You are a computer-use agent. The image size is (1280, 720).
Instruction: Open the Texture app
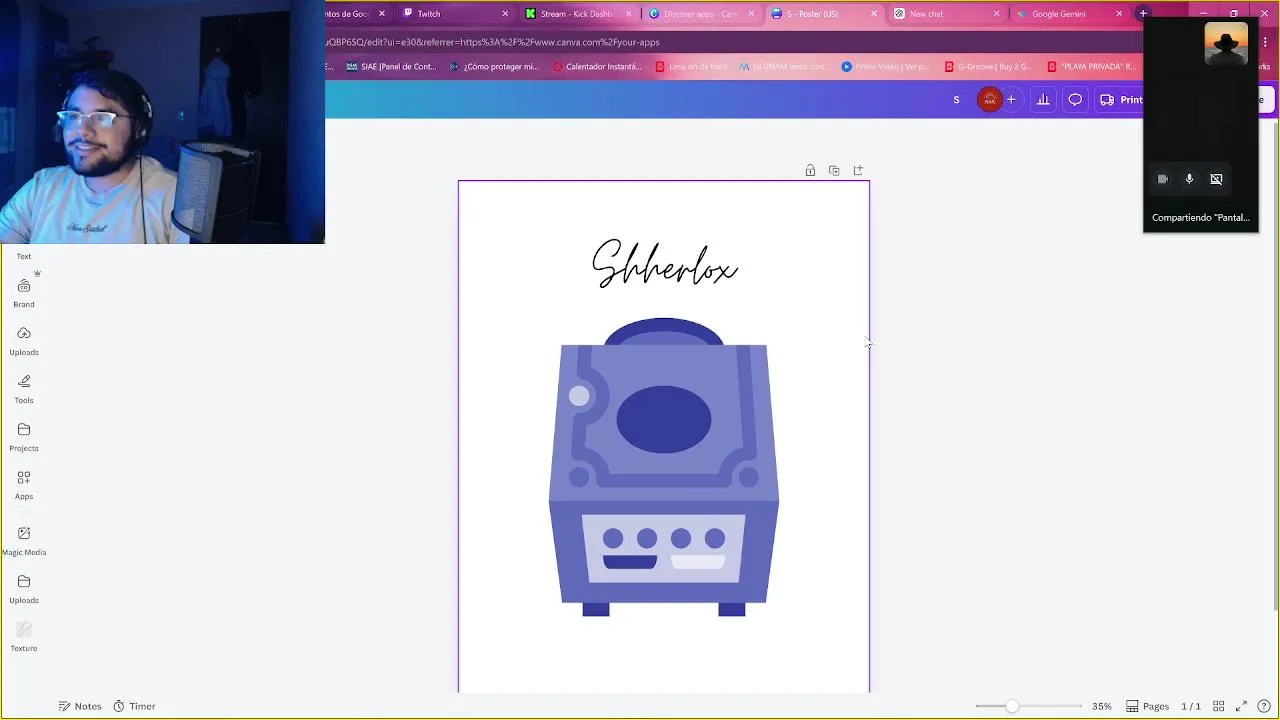24,637
